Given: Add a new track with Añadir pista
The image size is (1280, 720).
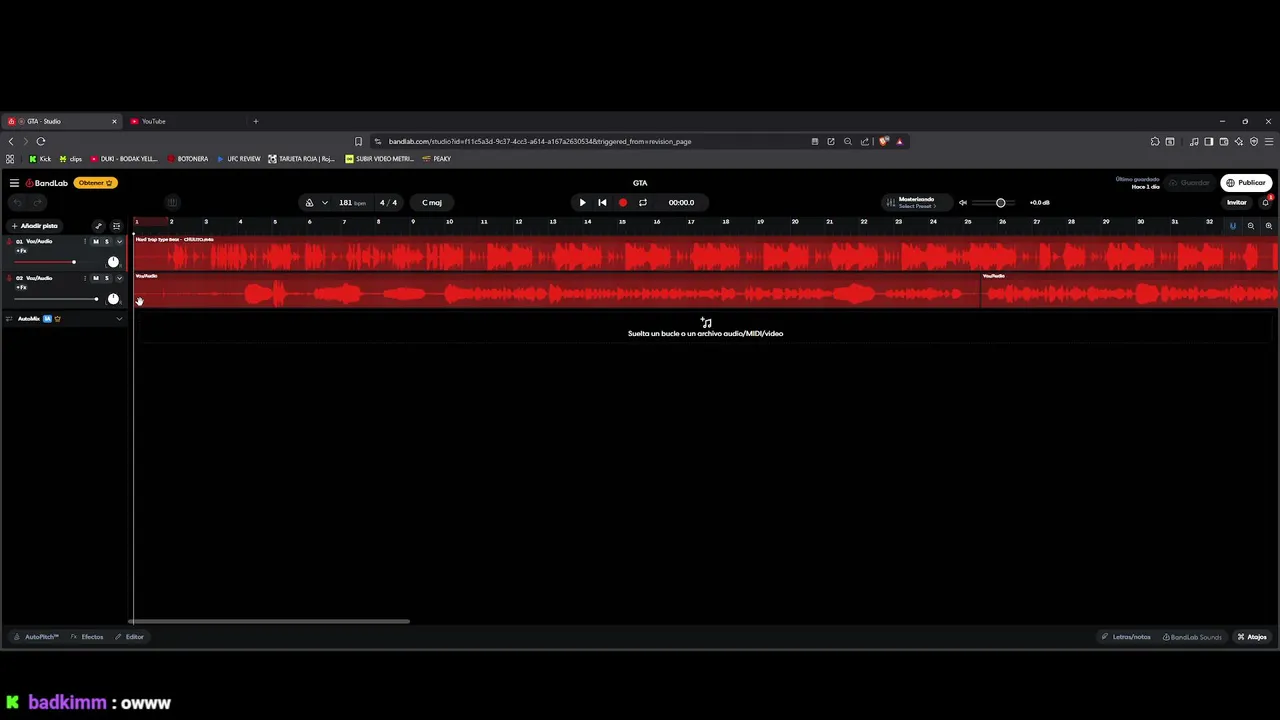Looking at the screenshot, I should (35, 226).
